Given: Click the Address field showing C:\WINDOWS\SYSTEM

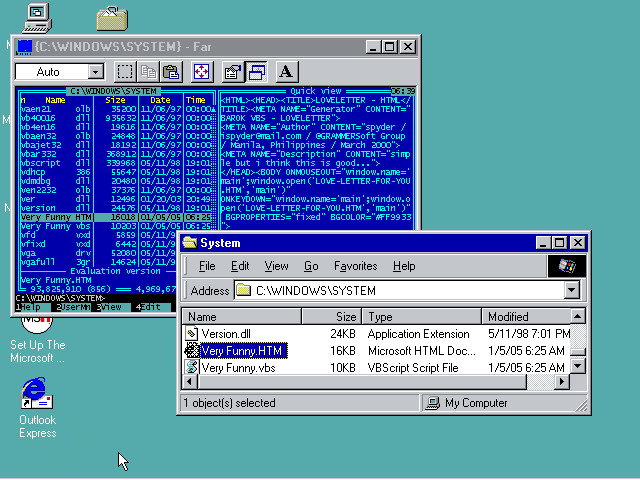Looking at the screenshot, I should tap(406, 290).
